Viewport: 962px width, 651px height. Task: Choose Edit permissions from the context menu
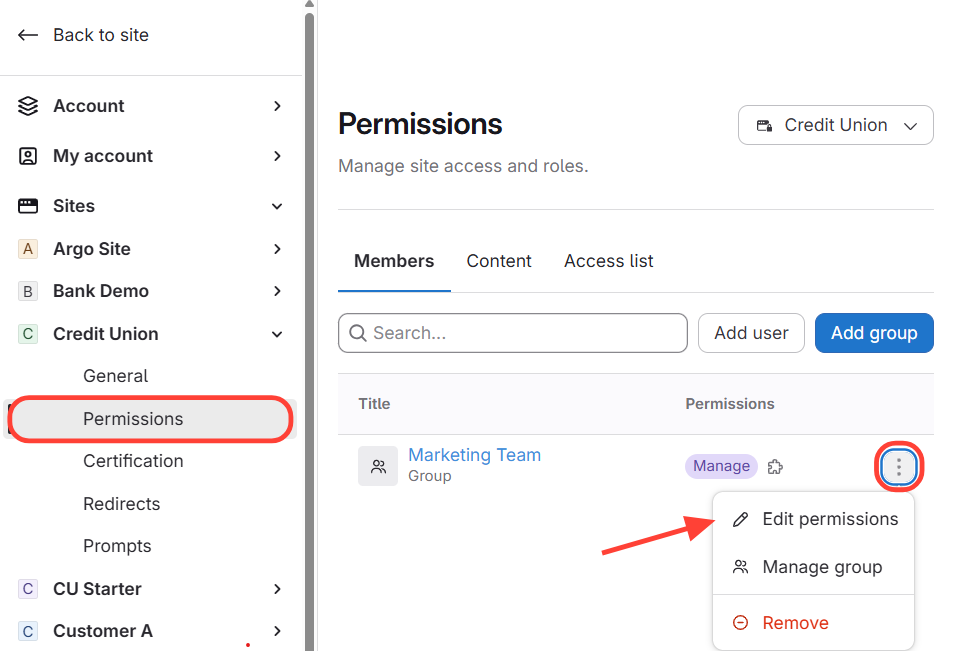point(829,519)
